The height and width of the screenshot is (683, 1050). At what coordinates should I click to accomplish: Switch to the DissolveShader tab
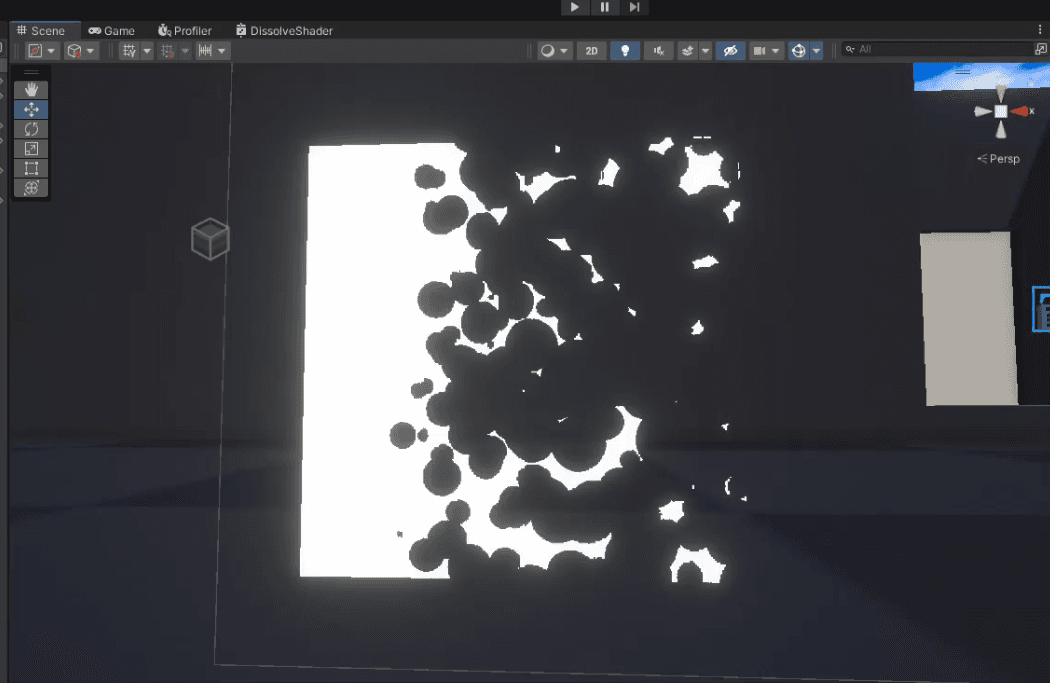[285, 31]
